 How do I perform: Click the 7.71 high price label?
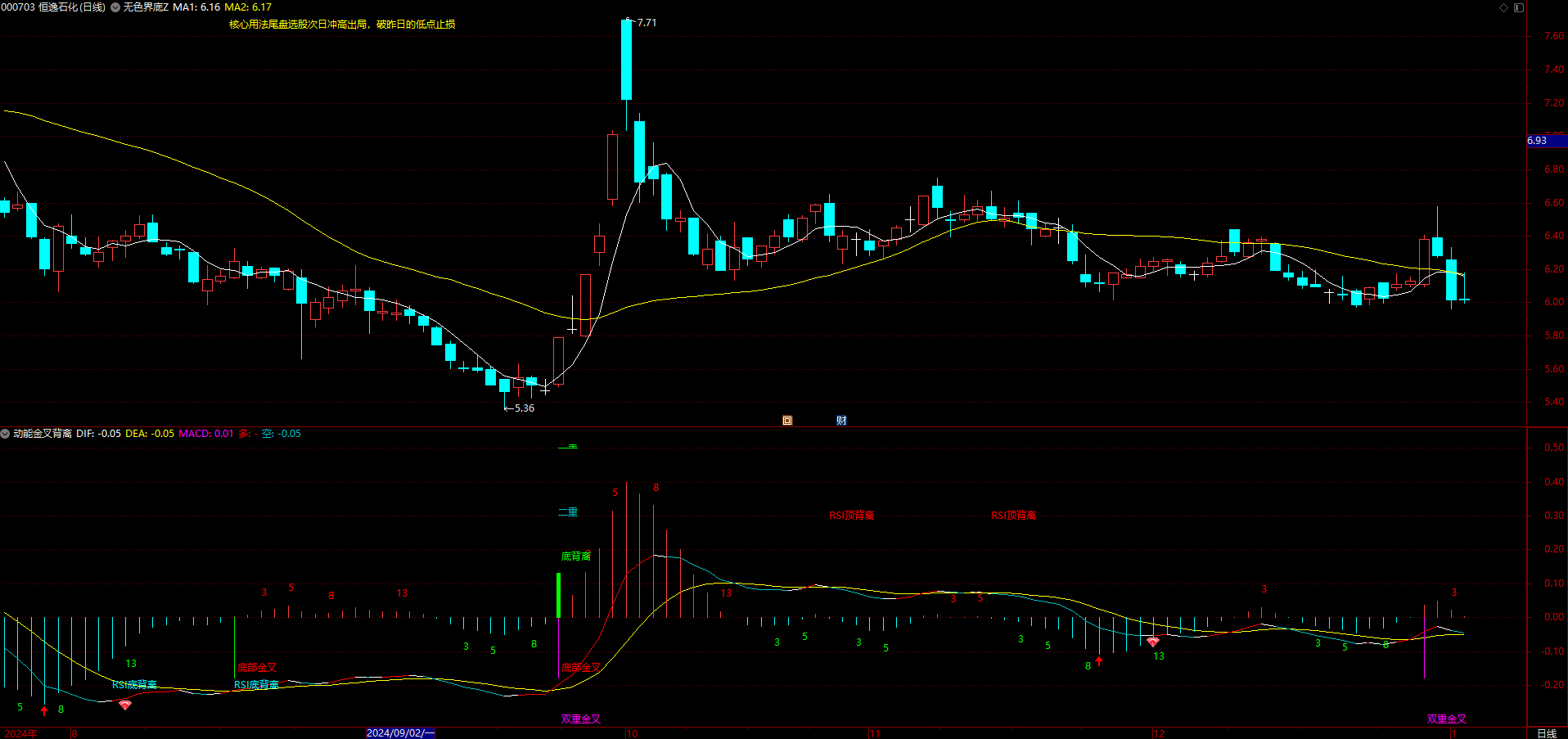click(x=647, y=23)
